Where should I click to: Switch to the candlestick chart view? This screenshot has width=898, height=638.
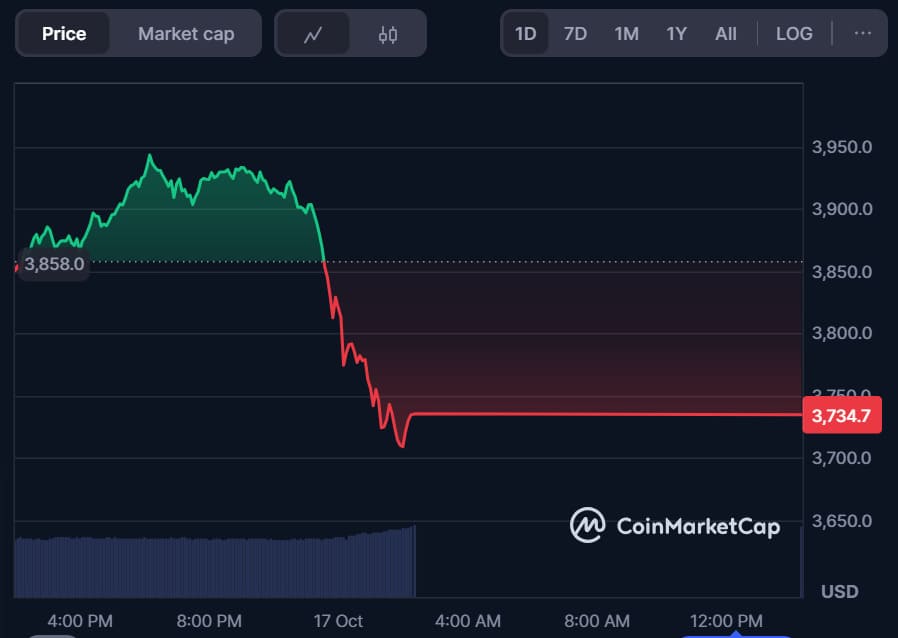pos(388,34)
